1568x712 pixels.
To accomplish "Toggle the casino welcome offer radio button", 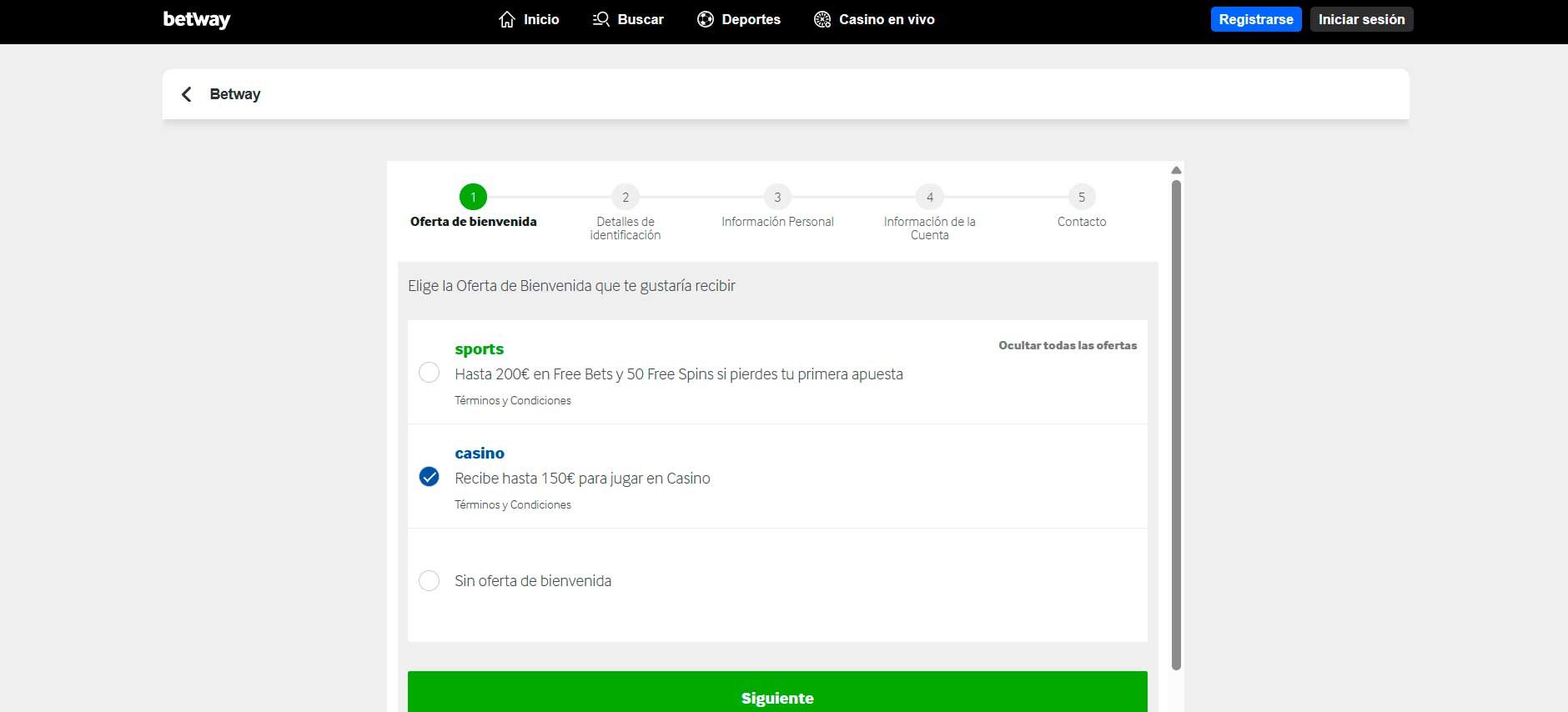I will (x=429, y=477).
